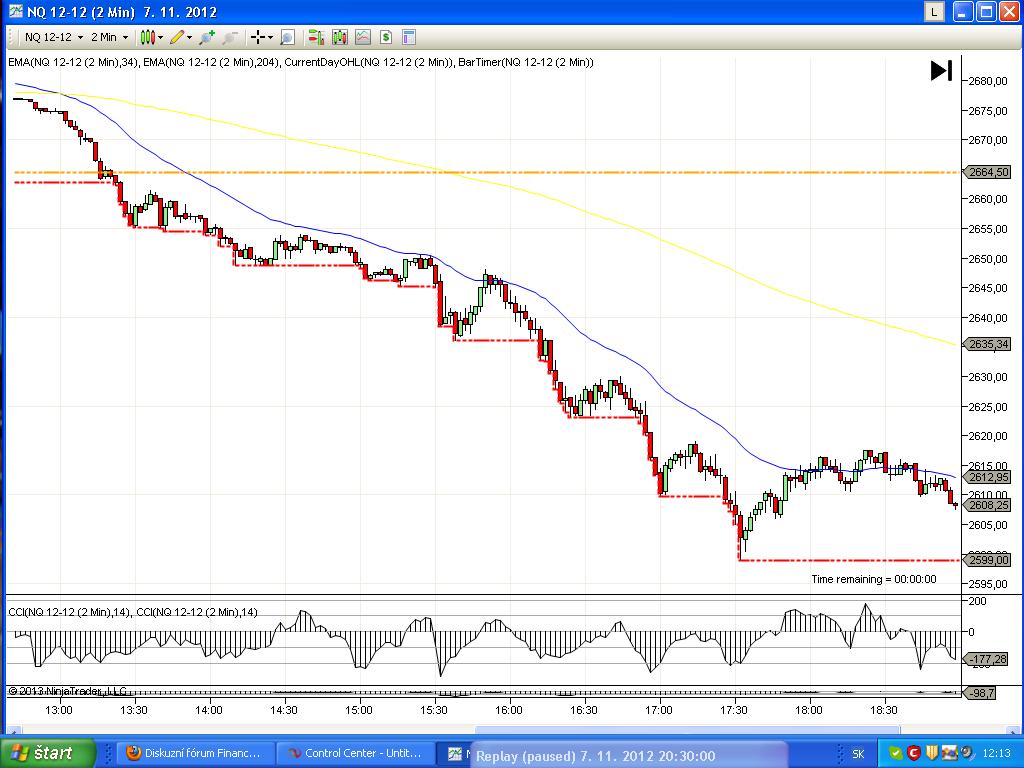Click the 15:30 time axis label
Screen dimensions: 1024x768
tap(434, 711)
